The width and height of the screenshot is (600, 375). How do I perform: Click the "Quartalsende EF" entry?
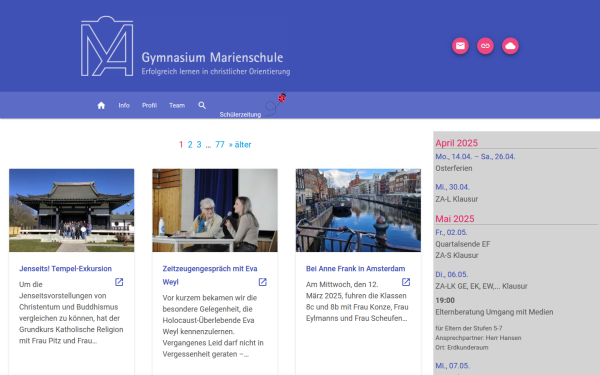[463, 244]
